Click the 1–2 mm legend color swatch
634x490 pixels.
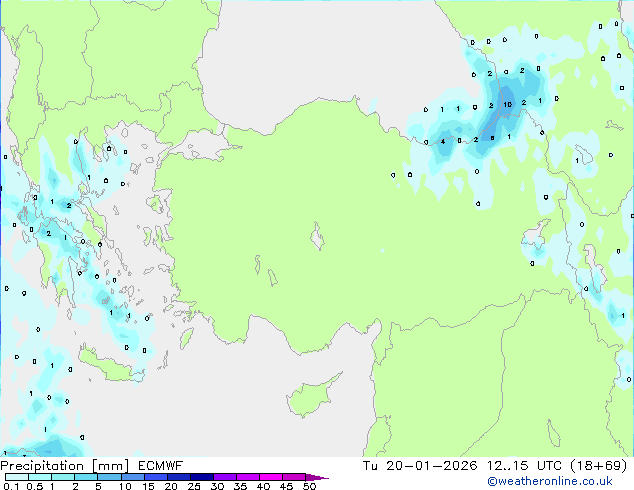point(63,477)
